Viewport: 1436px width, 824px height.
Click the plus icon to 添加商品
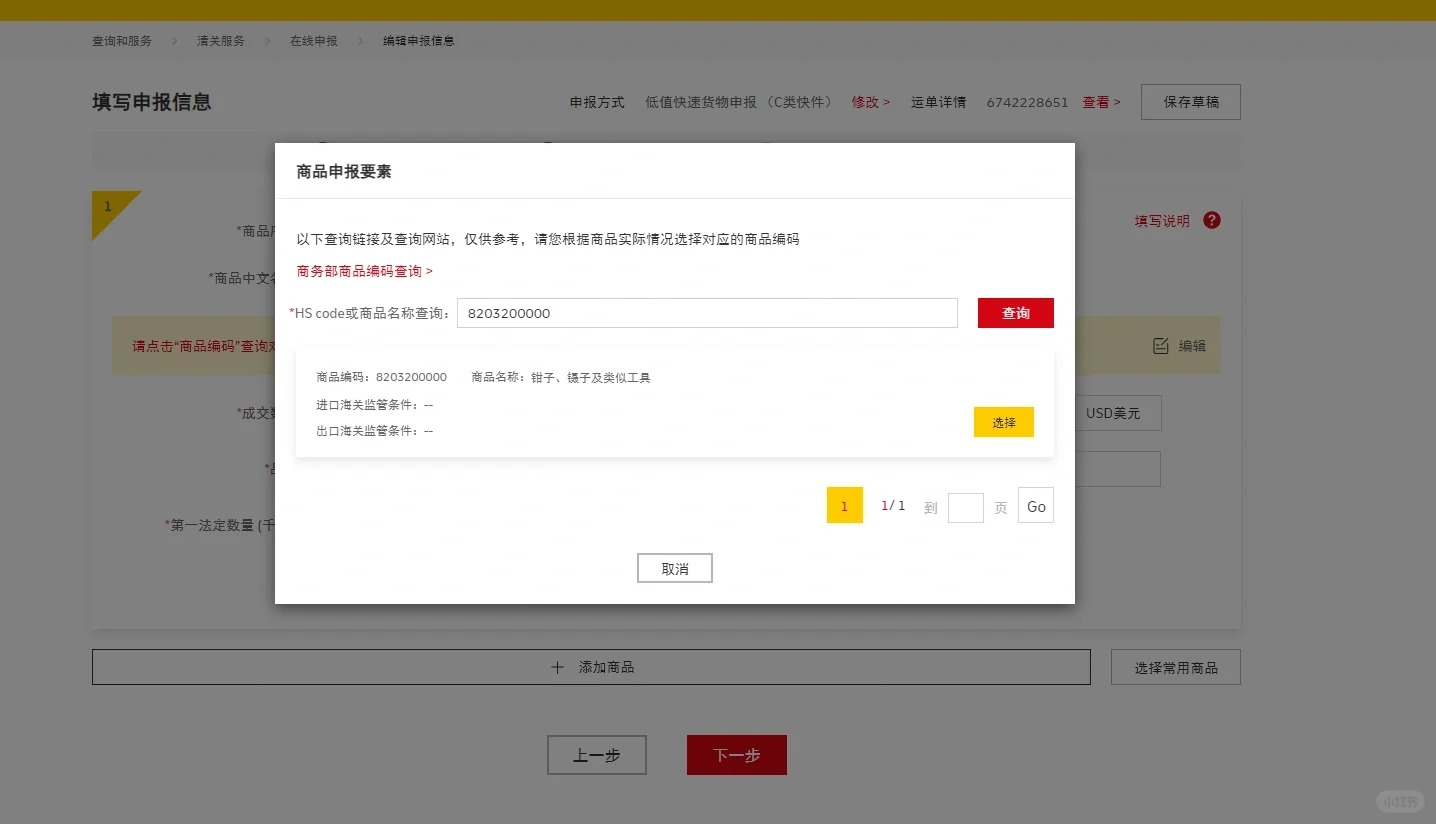[x=558, y=667]
